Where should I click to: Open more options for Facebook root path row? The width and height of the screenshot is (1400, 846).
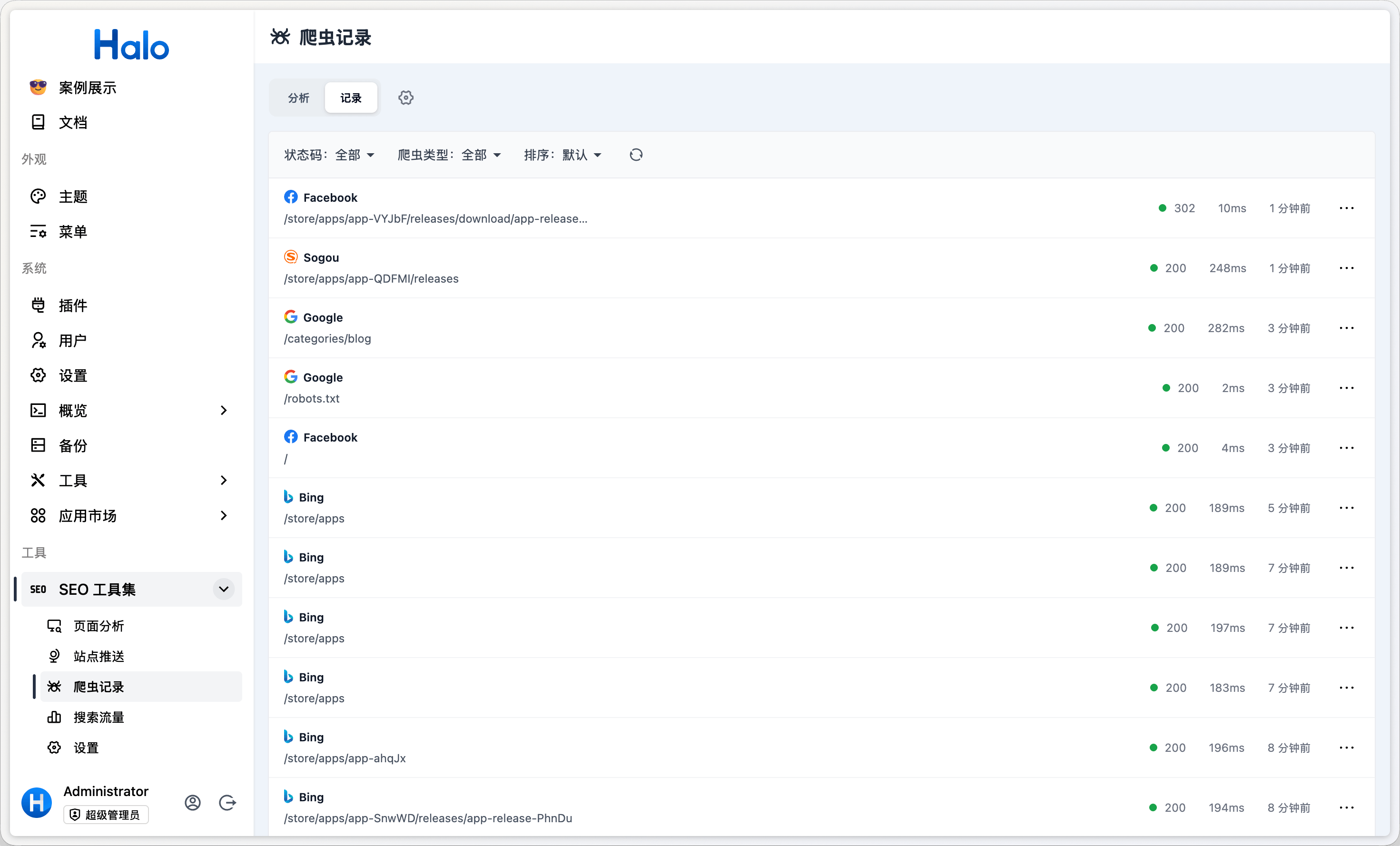click(1347, 448)
